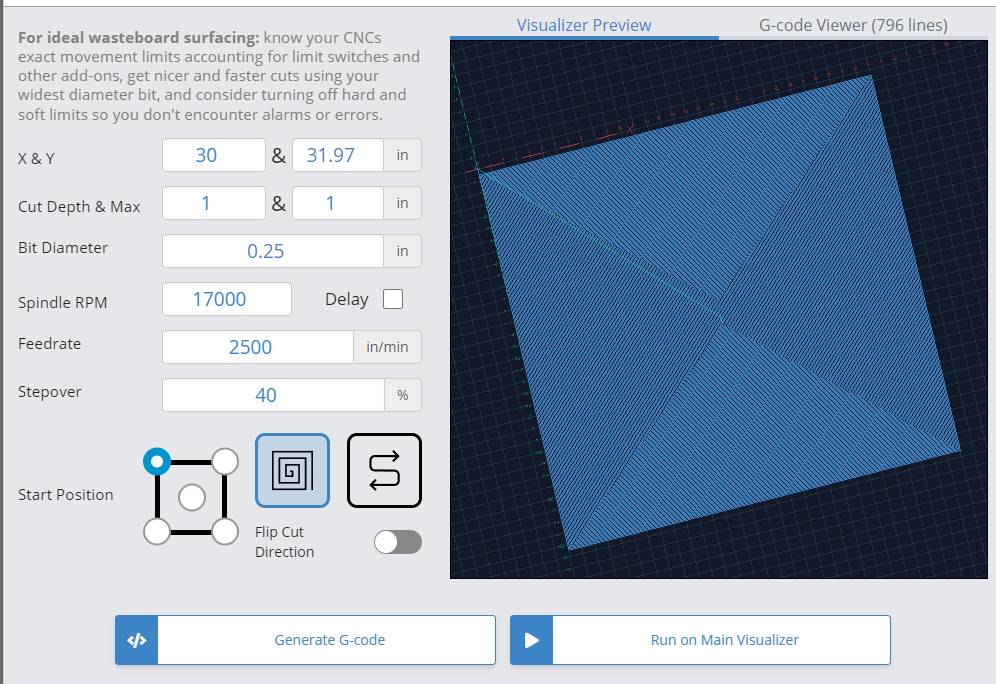Click the 'Feedrate' label
Viewport: 996px width, 684px height.
point(50,344)
